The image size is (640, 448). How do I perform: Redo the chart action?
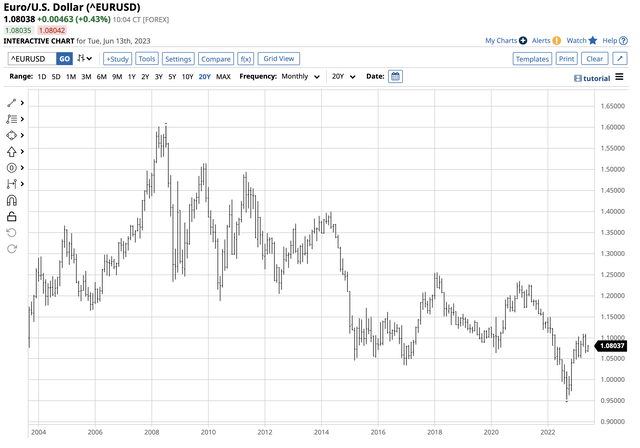coord(11,248)
